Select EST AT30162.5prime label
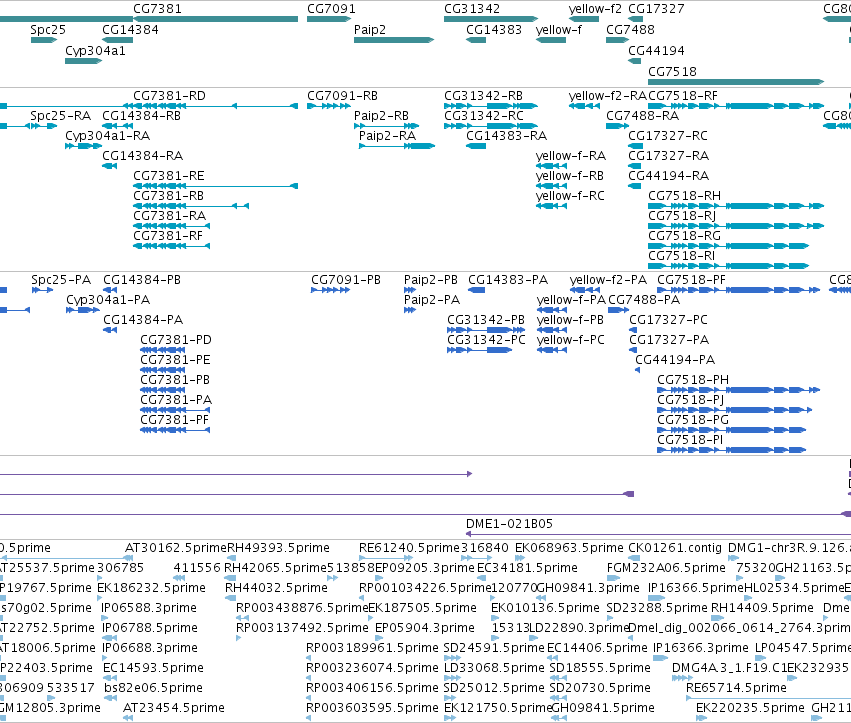 (x=176, y=548)
